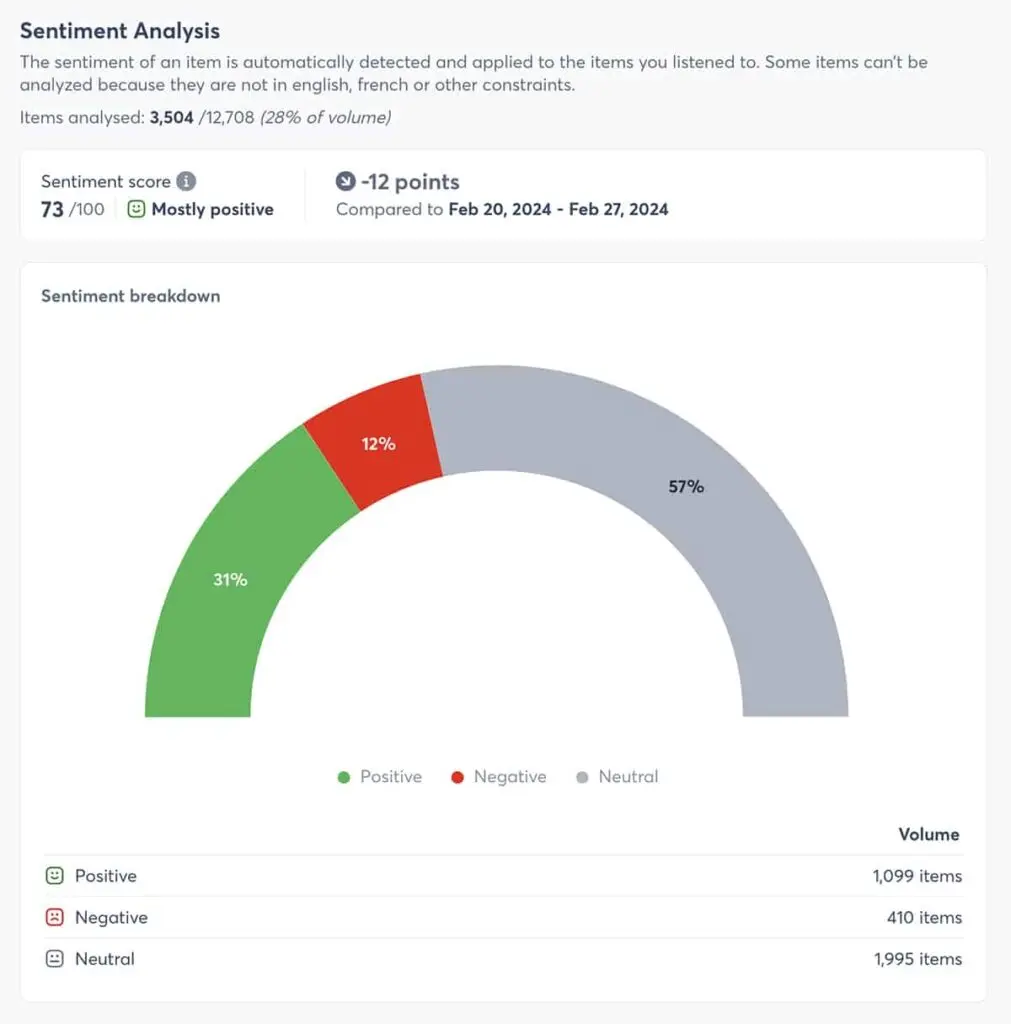Click the positive smiley icon in the Positive row
The image size is (1011, 1024).
pyautogui.click(x=53, y=875)
